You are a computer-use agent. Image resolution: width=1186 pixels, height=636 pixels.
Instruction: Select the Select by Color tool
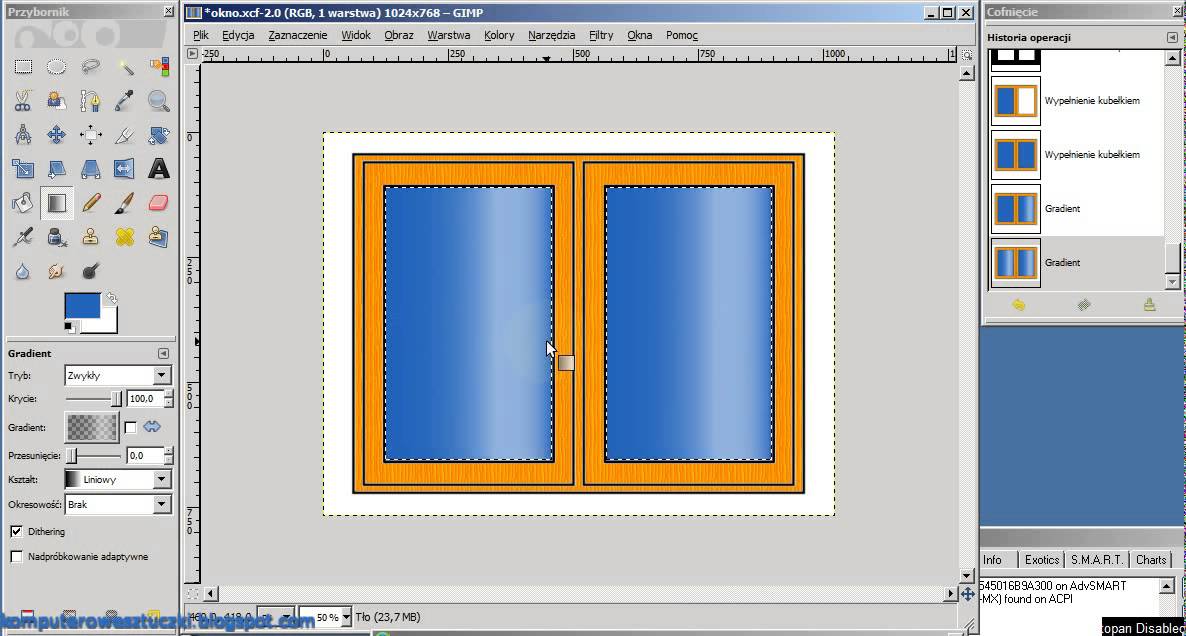159,67
